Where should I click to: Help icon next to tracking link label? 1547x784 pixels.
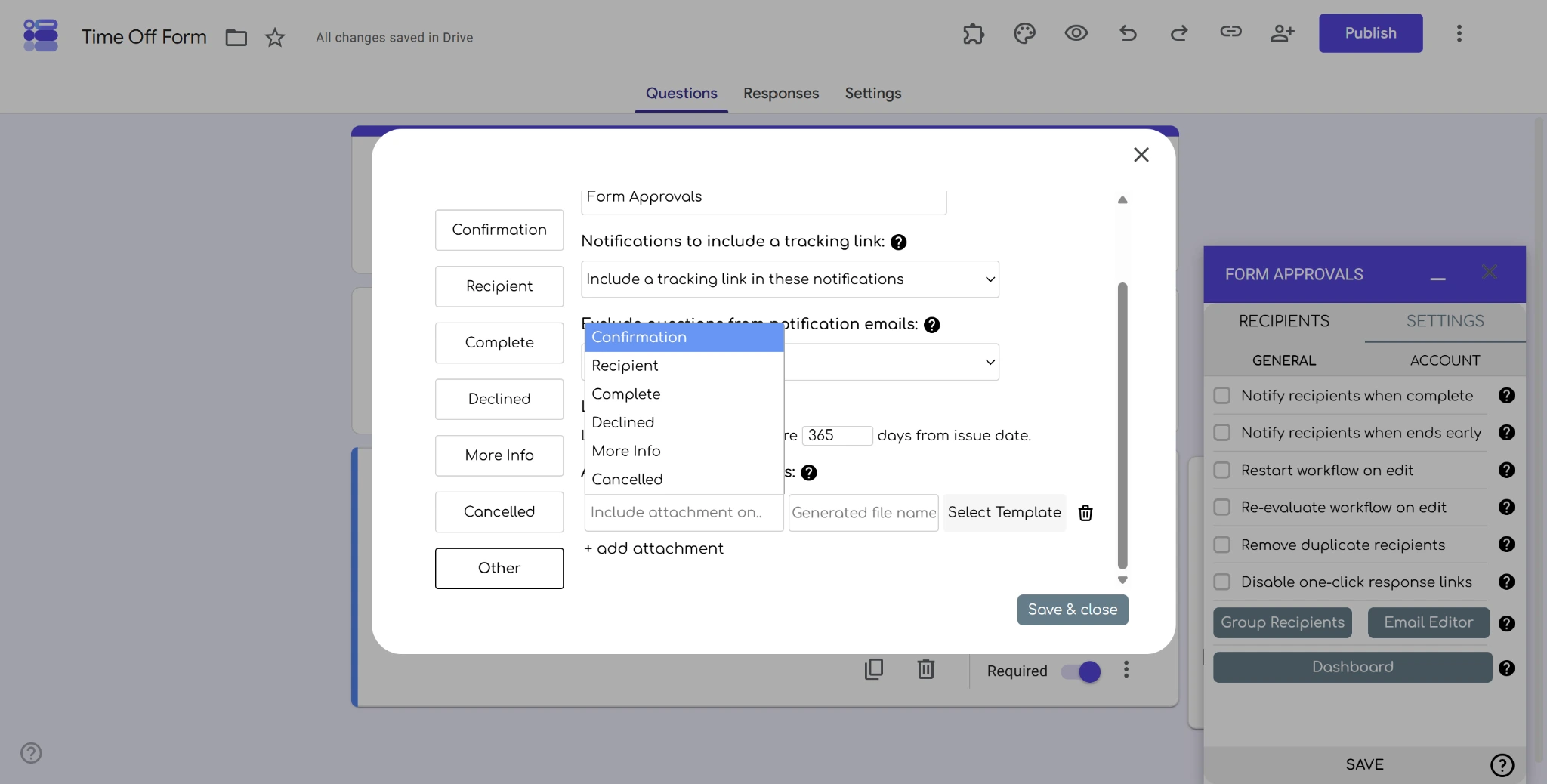click(898, 242)
